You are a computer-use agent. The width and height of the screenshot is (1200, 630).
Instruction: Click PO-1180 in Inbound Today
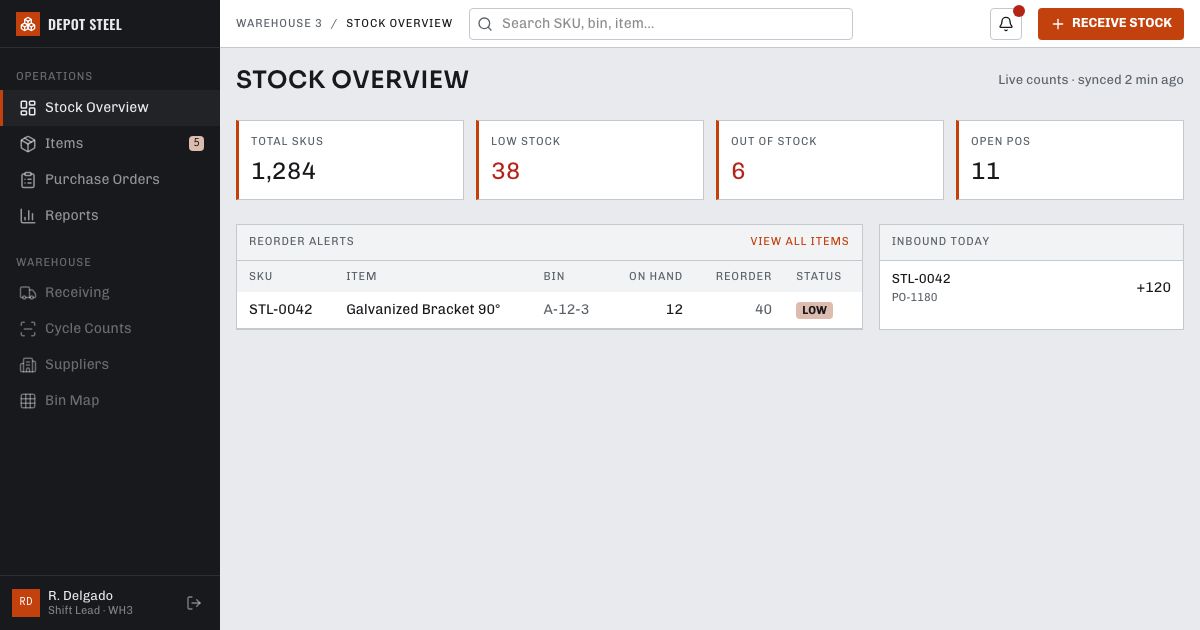tap(915, 298)
